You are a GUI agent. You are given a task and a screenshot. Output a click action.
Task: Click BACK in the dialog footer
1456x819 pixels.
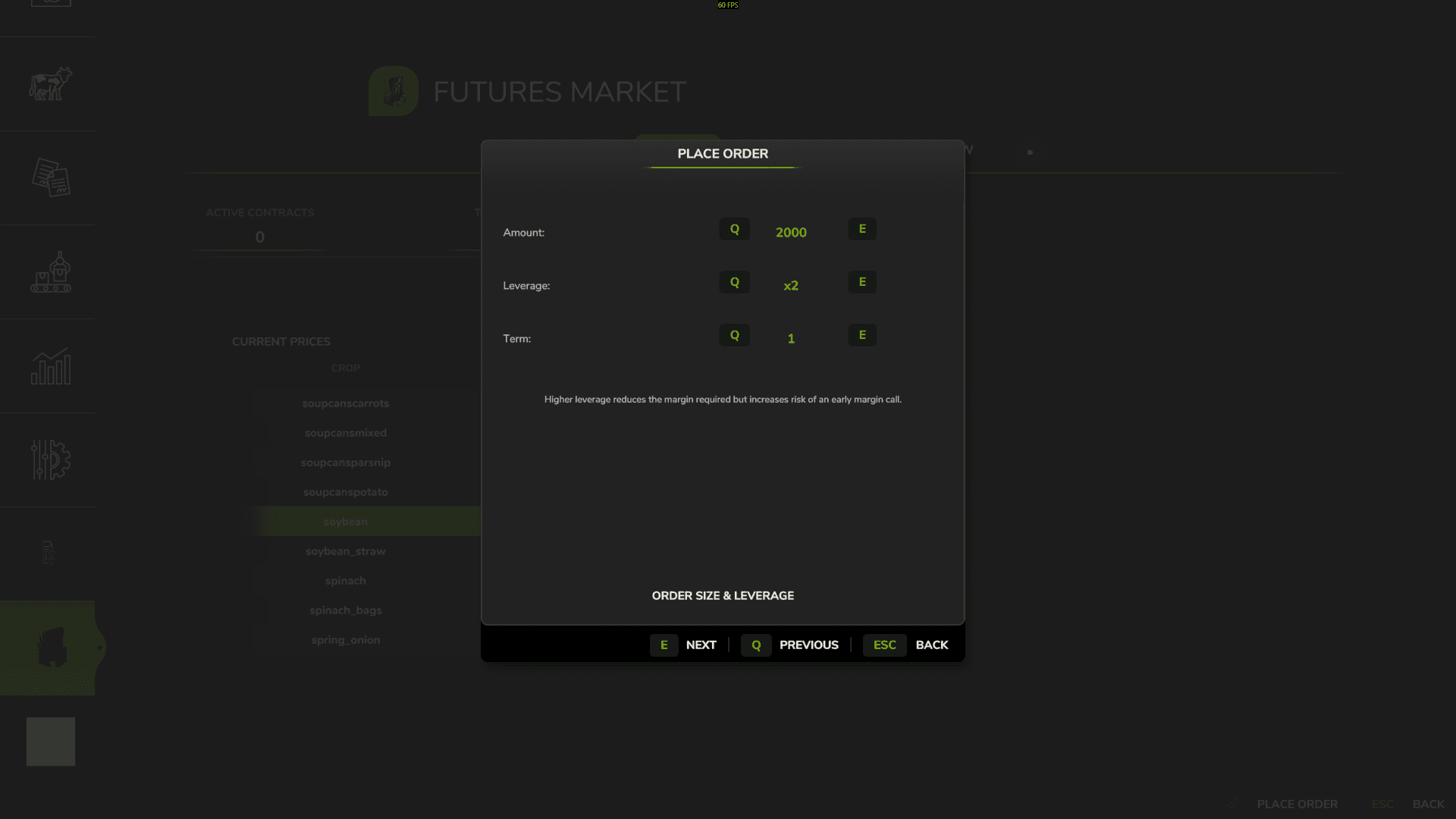pos(932,645)
